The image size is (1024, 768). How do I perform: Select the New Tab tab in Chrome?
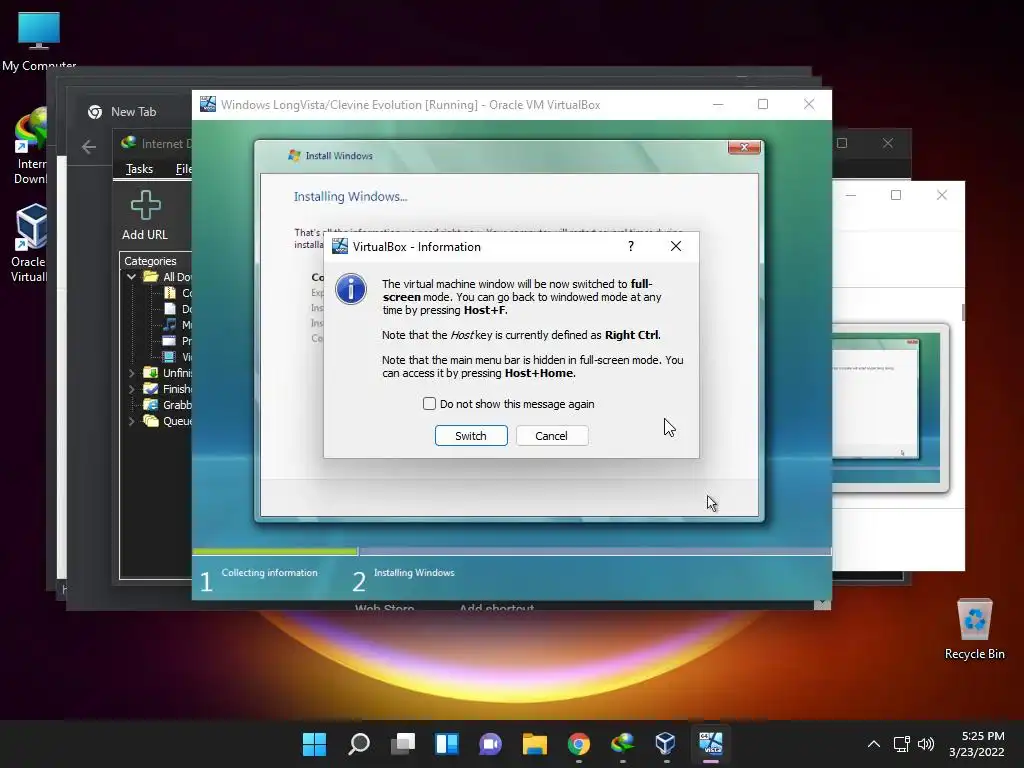pos(133,112)
